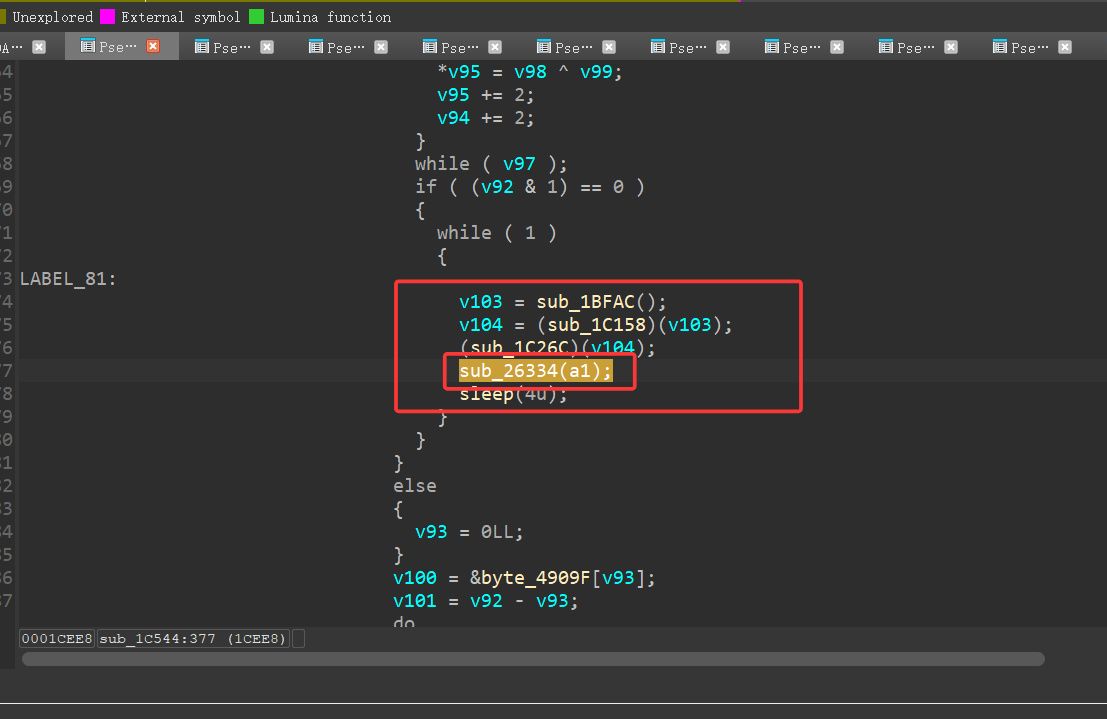Click v103 in sub_1BFAC assignment
Screen dimensions: 1107x719
coord(481,302)
